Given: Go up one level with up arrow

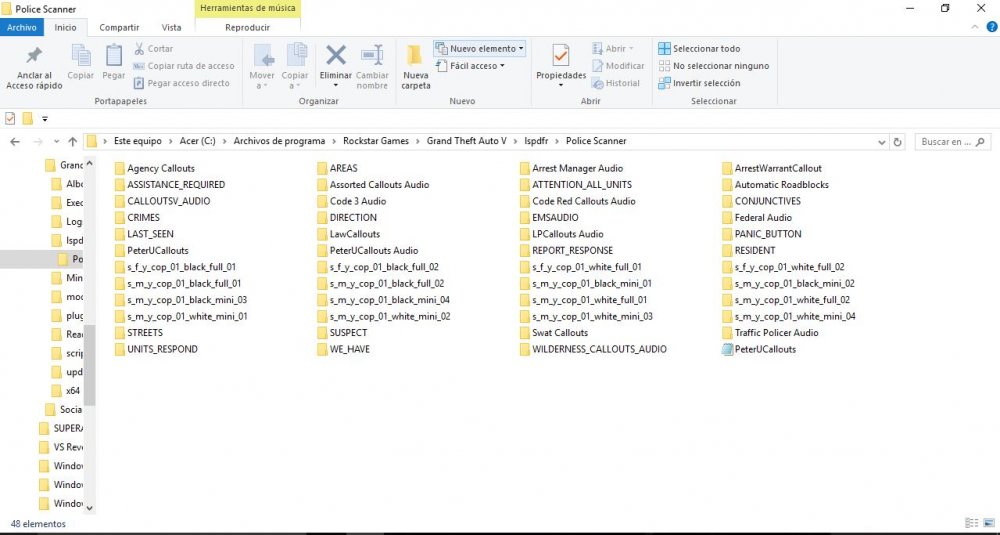Looking at the screenshot, I should click(x=72, y=142).
